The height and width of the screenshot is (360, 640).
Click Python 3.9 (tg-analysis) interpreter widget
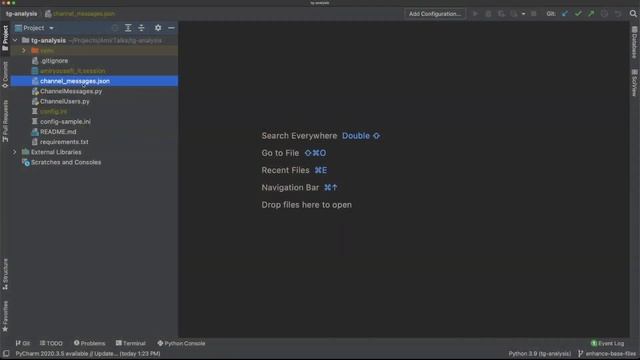coord(540,353)
